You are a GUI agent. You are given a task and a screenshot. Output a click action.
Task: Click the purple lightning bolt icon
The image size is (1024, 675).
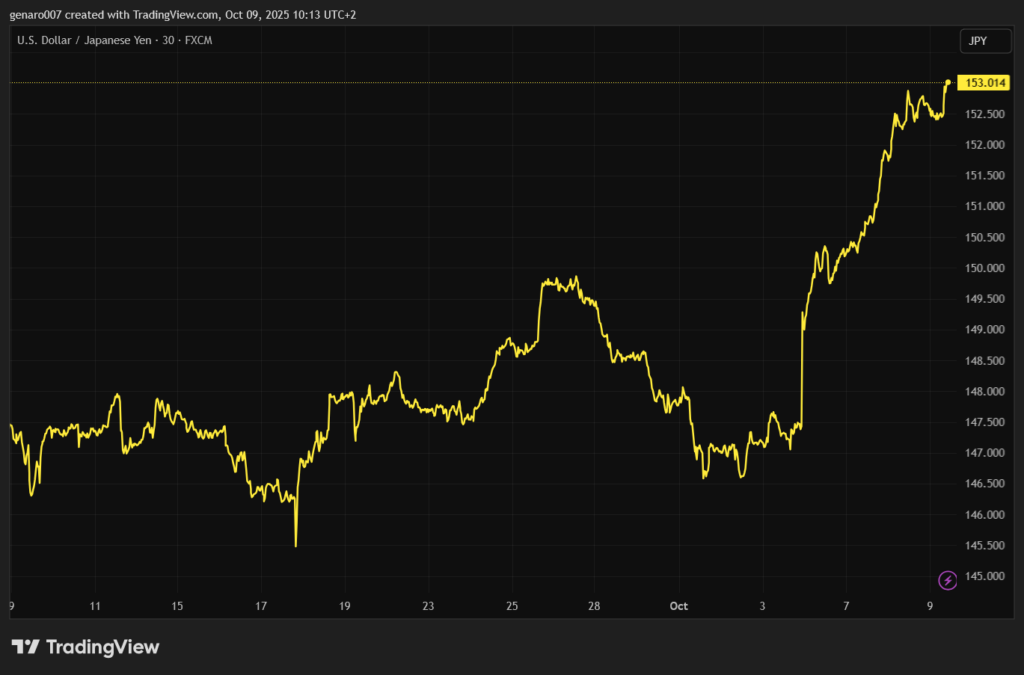pyautogui.click(x=948, y=580)
